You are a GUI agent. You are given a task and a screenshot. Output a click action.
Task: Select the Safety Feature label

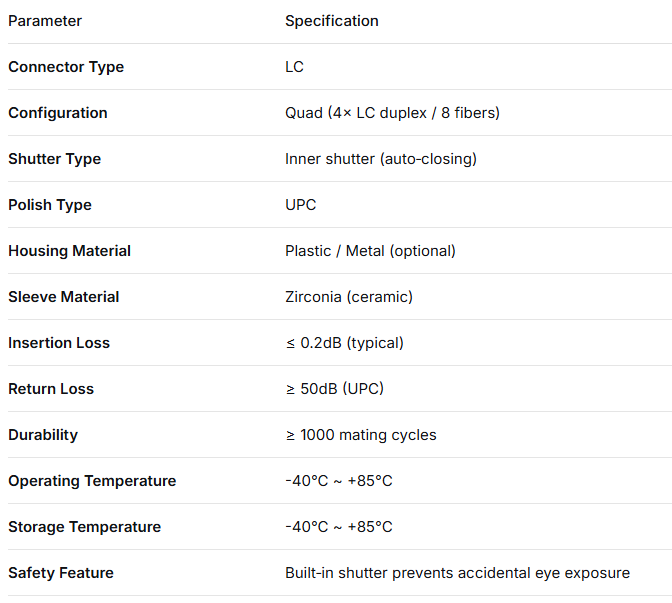pos(61,573)
